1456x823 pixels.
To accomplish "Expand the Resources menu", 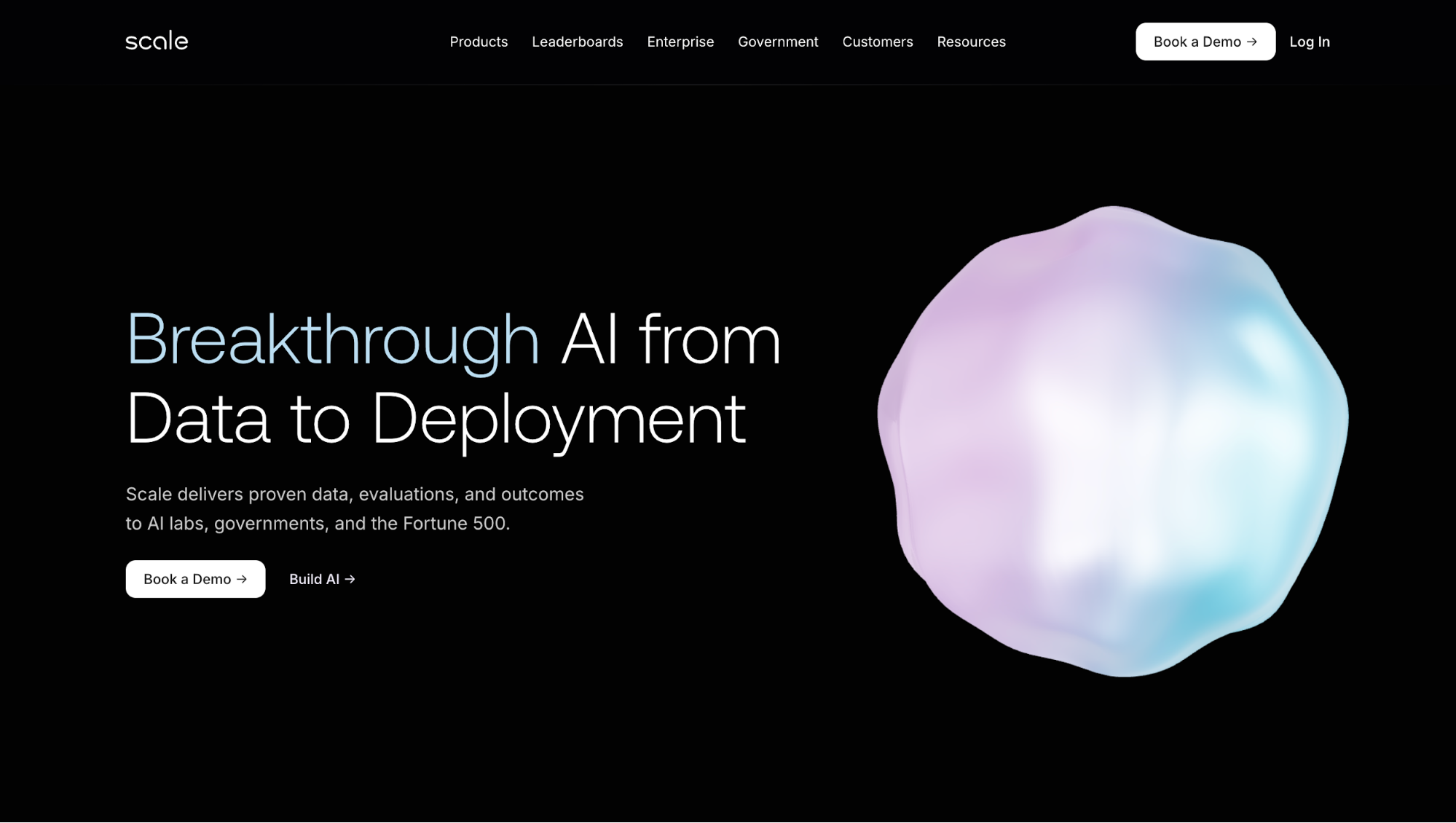I will click(x=971, y=42).
